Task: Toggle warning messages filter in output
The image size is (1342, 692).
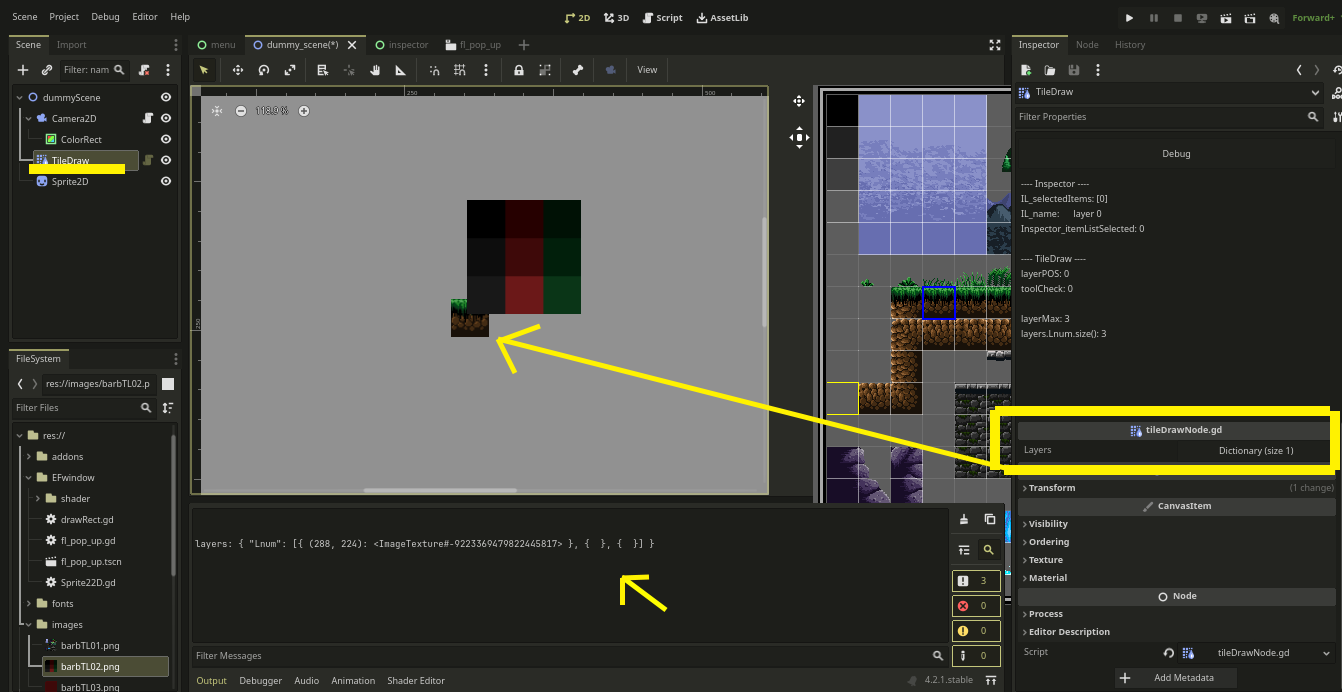Action: [x=975, y=631]
